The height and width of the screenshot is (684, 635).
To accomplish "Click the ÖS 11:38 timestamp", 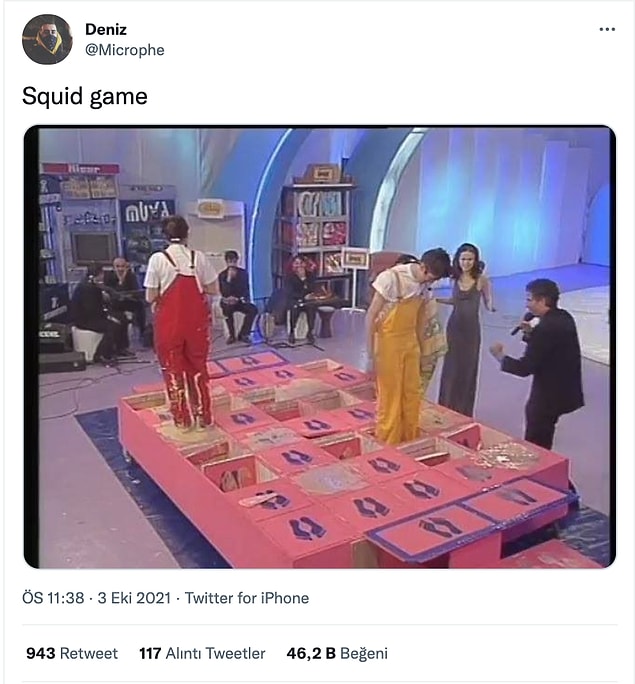I will 53,598.
